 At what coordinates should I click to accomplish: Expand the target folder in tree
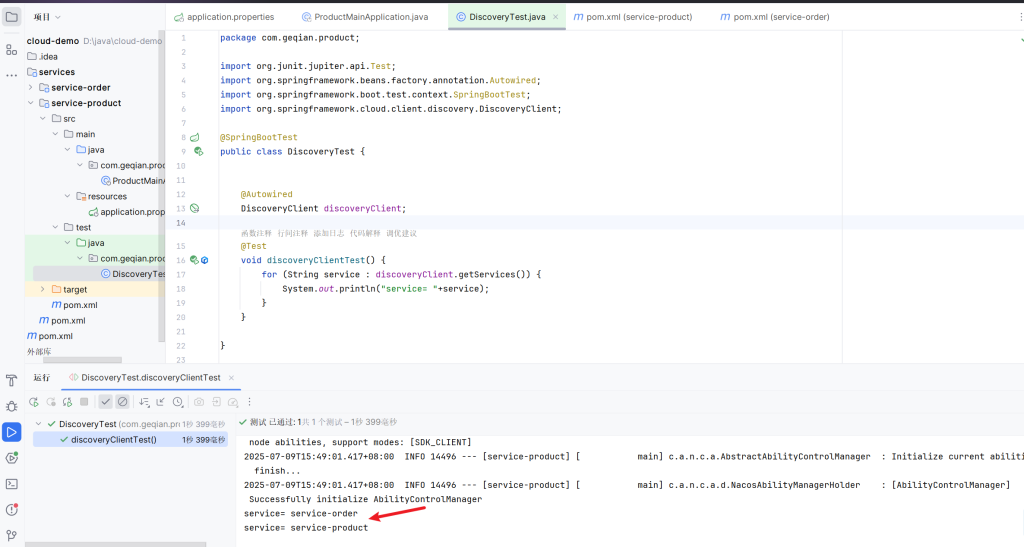tap(43, 289)
